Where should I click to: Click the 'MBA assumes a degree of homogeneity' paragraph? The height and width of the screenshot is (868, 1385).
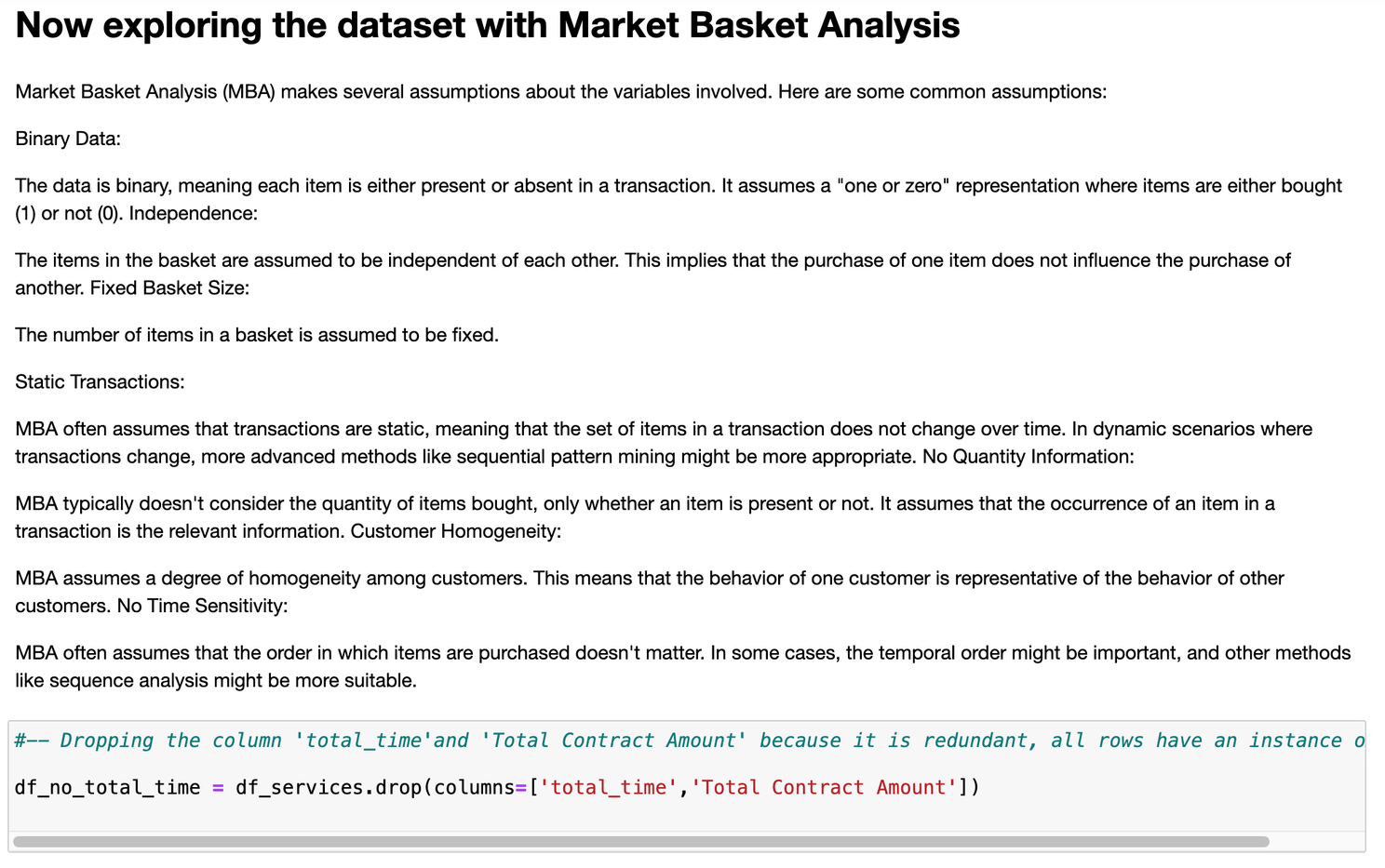point(649,578)
